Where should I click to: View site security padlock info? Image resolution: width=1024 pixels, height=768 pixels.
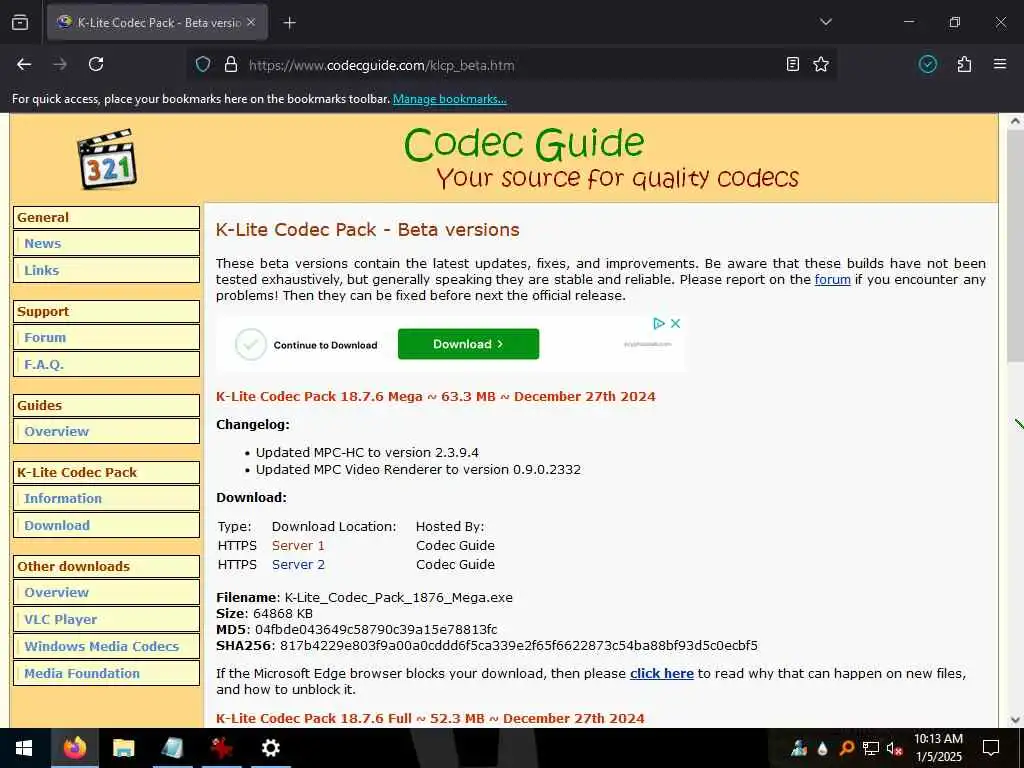[x=231, y=64]
